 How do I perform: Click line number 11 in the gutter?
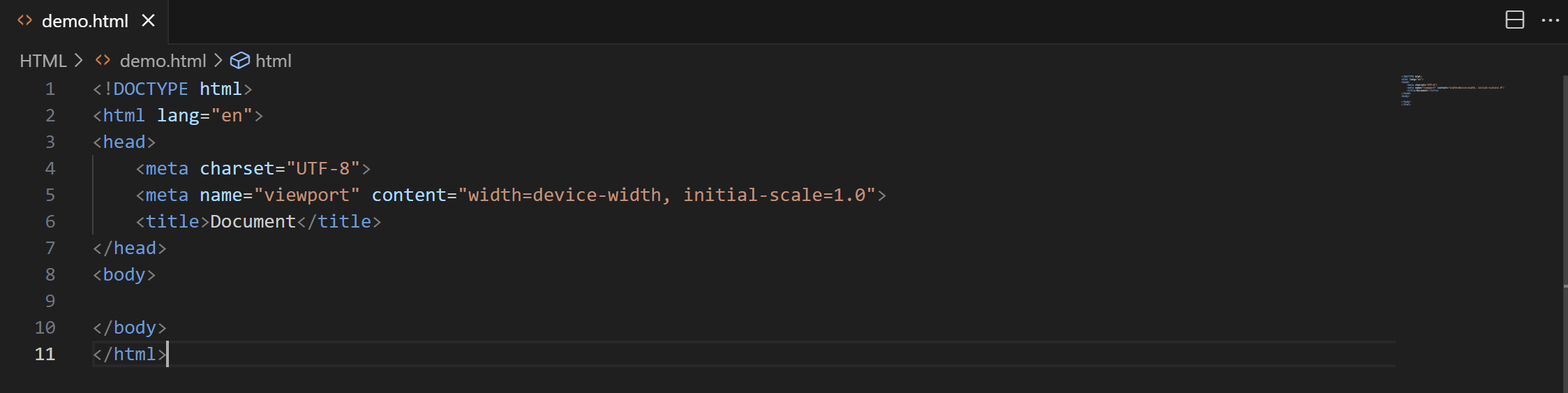pyautogui.click(x=45, y=354)
